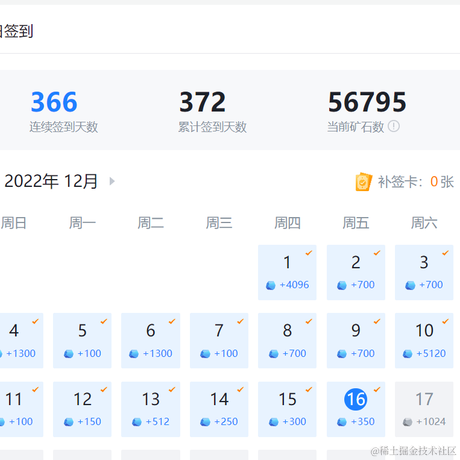Go to next month using the arrow
Screen dimensions: 460x460
(x=112, y=181)
